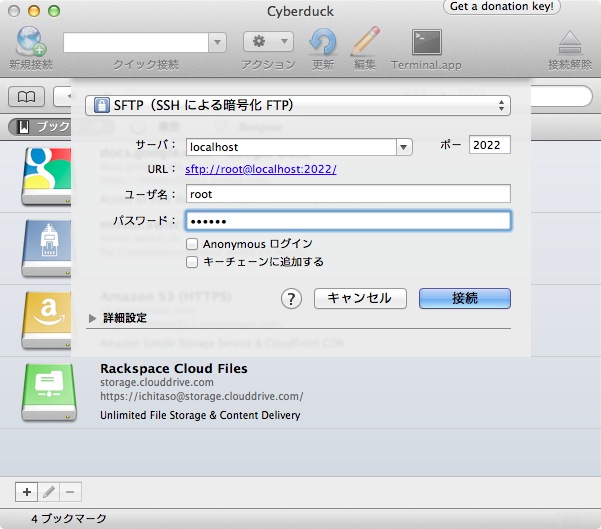The image size is (601, 529).
Task: Click the New Connection globe icon
Action: [x=31, y=41]
